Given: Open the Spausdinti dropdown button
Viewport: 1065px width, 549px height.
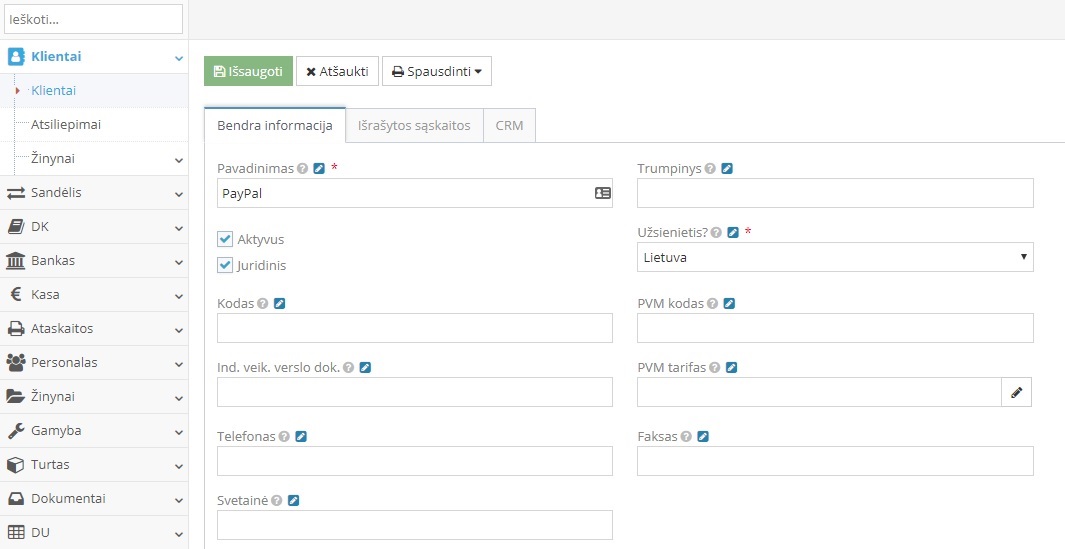Looking at the screenshot, I should click(x=436, y=72).
